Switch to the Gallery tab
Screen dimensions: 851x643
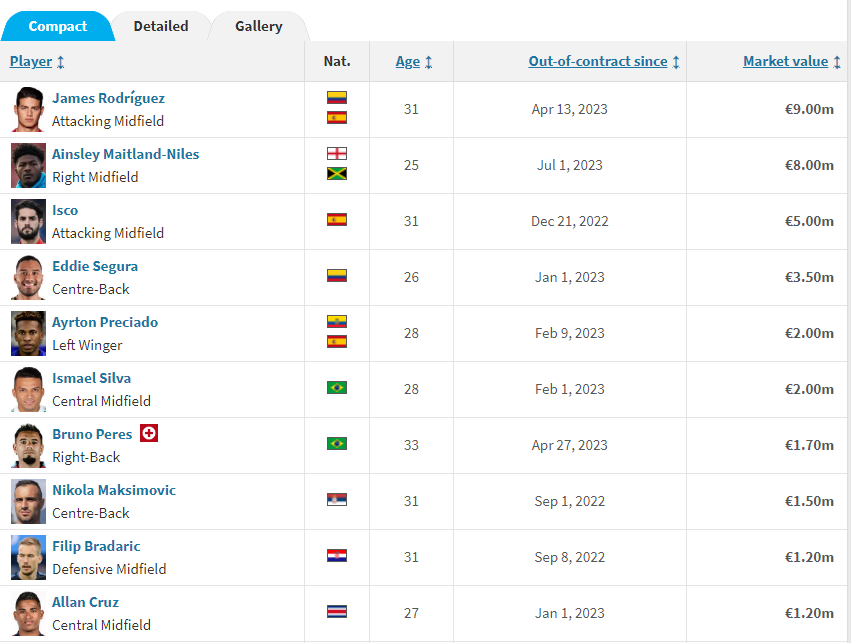(258, 26)
